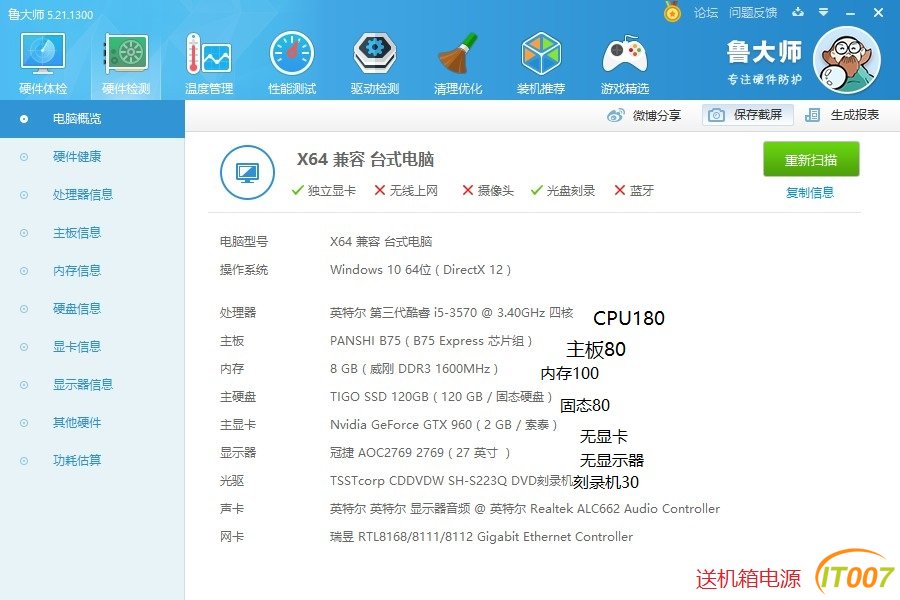Image resolution: width=900 pixels, height=600 pixels.
Task: Click the gold medal icon in title bar
Action: click(x=672, y=11)
